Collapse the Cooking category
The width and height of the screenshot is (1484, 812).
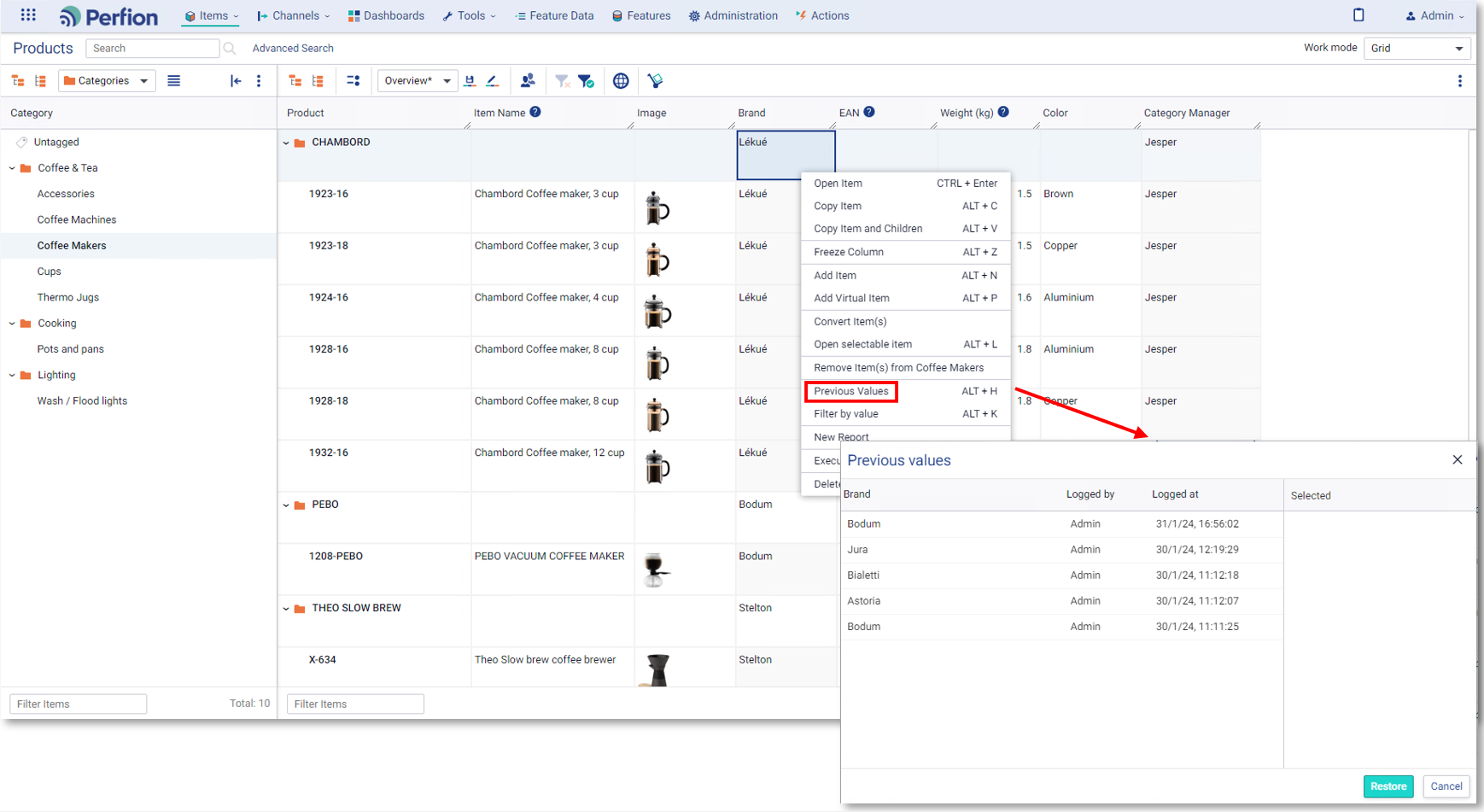[x=12, y=324]
